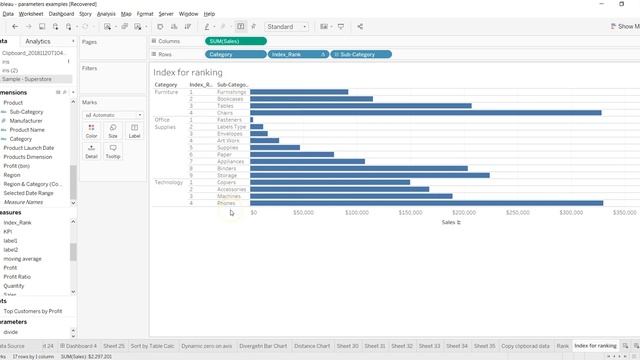Open the Divergent Bar Chart sheet tab

point(263,346)
